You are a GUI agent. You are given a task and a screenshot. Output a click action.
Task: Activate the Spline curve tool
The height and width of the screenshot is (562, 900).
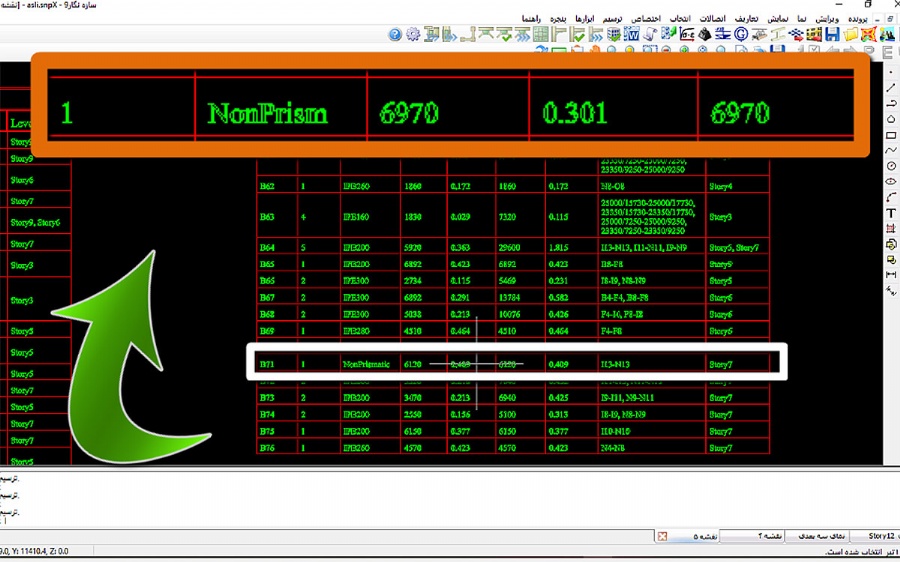click(891, 150)
